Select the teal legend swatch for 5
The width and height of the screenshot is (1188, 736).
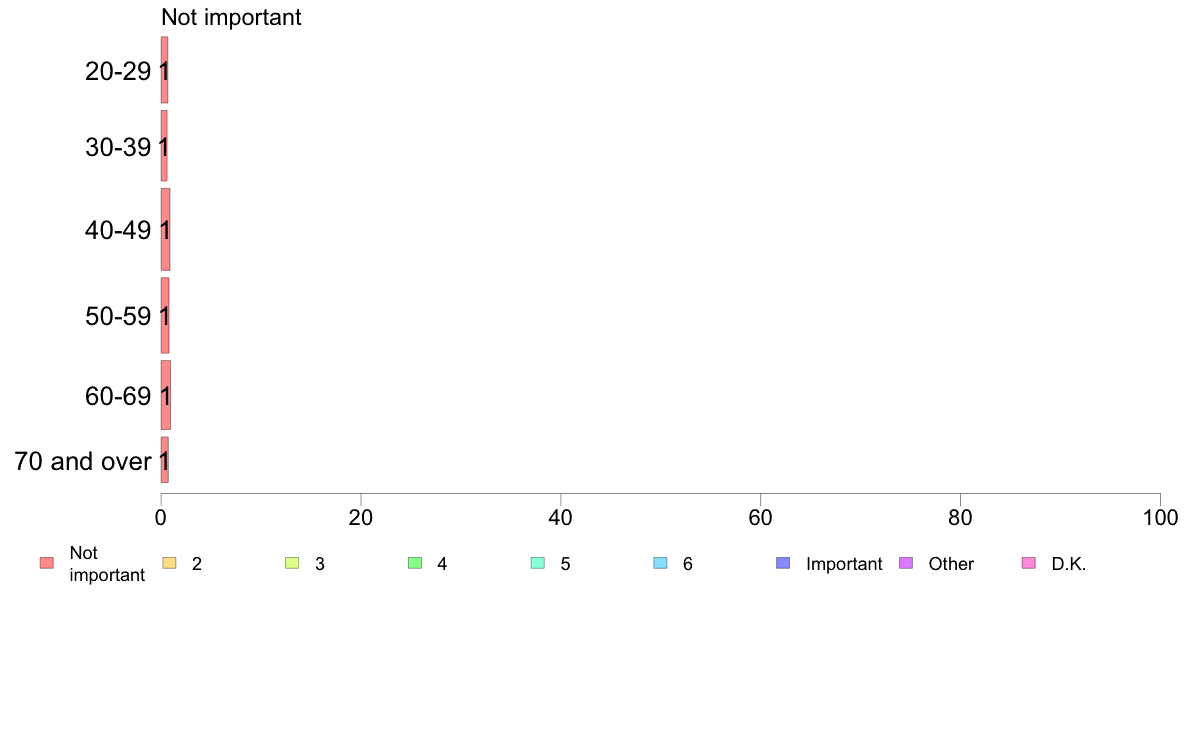[538, 563]
